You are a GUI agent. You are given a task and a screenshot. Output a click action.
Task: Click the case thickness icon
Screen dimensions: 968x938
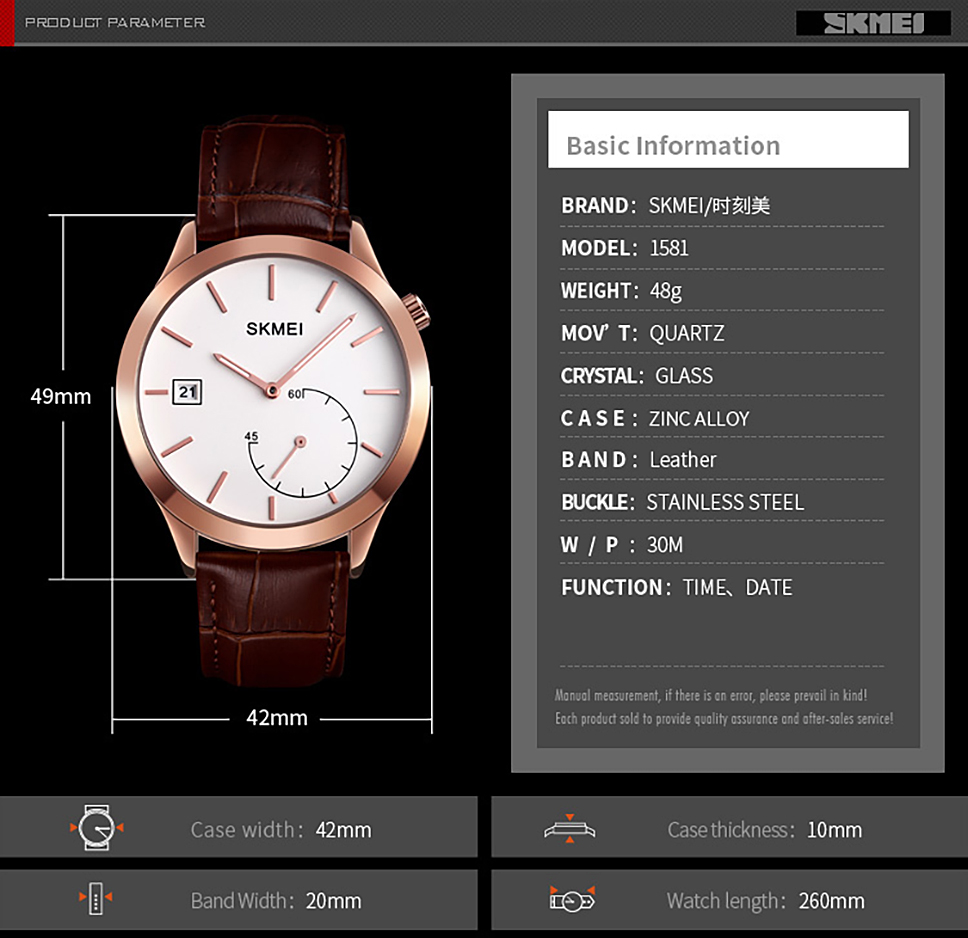569,829
